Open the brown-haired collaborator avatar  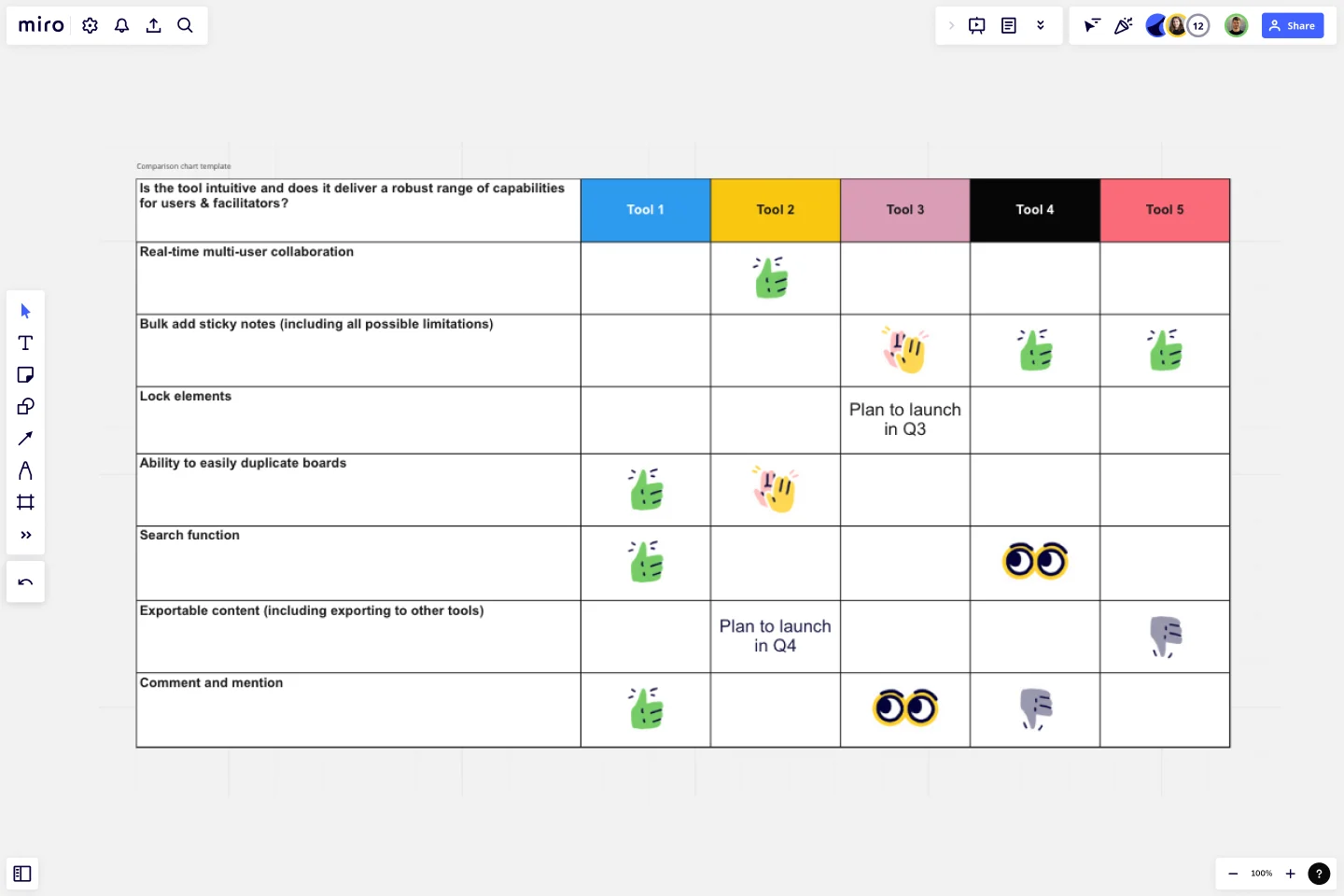1177,25
